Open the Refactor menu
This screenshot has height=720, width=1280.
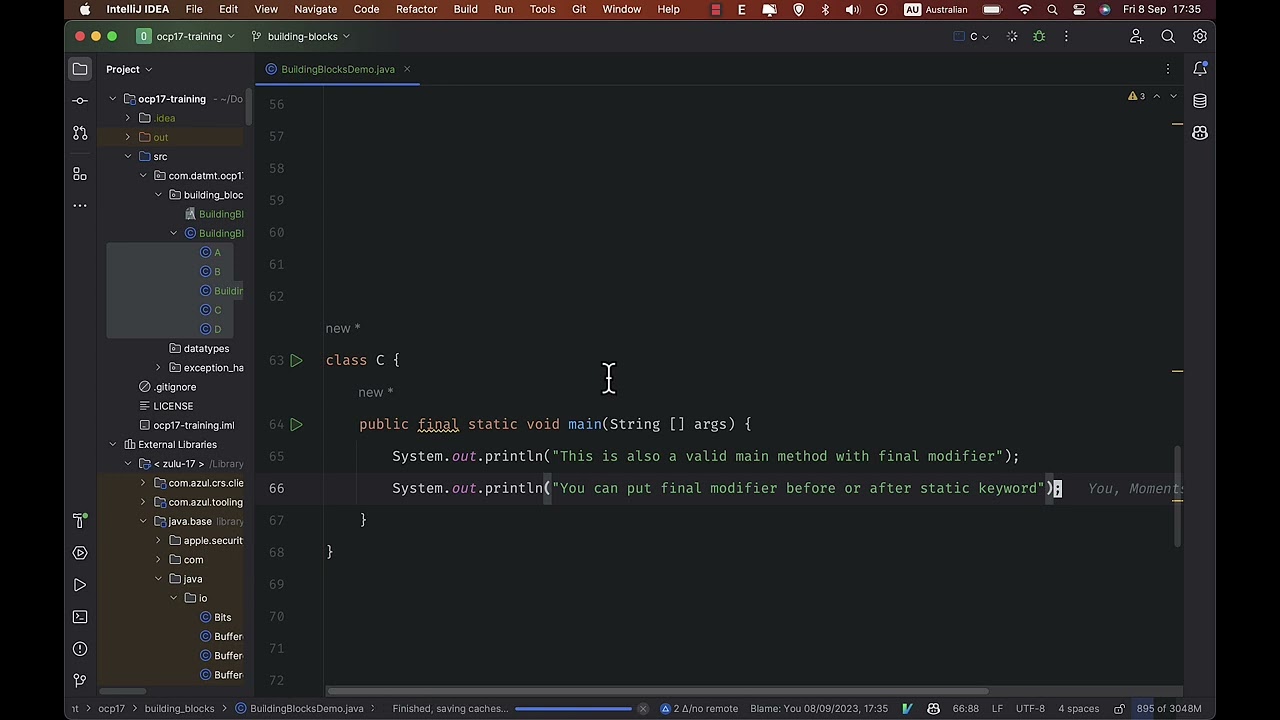(x=416, y=9)
